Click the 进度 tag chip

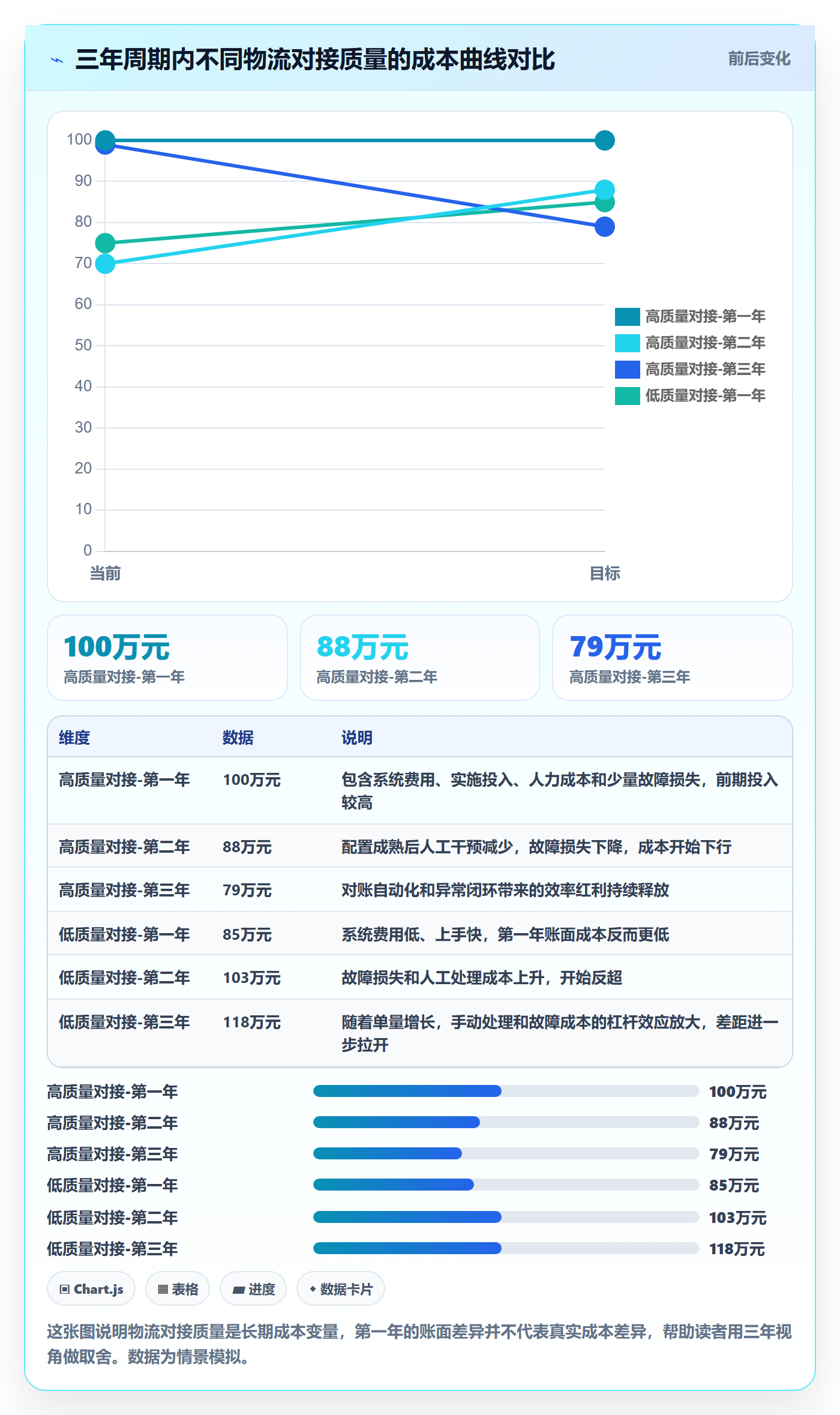click(x=253, y=1288)
